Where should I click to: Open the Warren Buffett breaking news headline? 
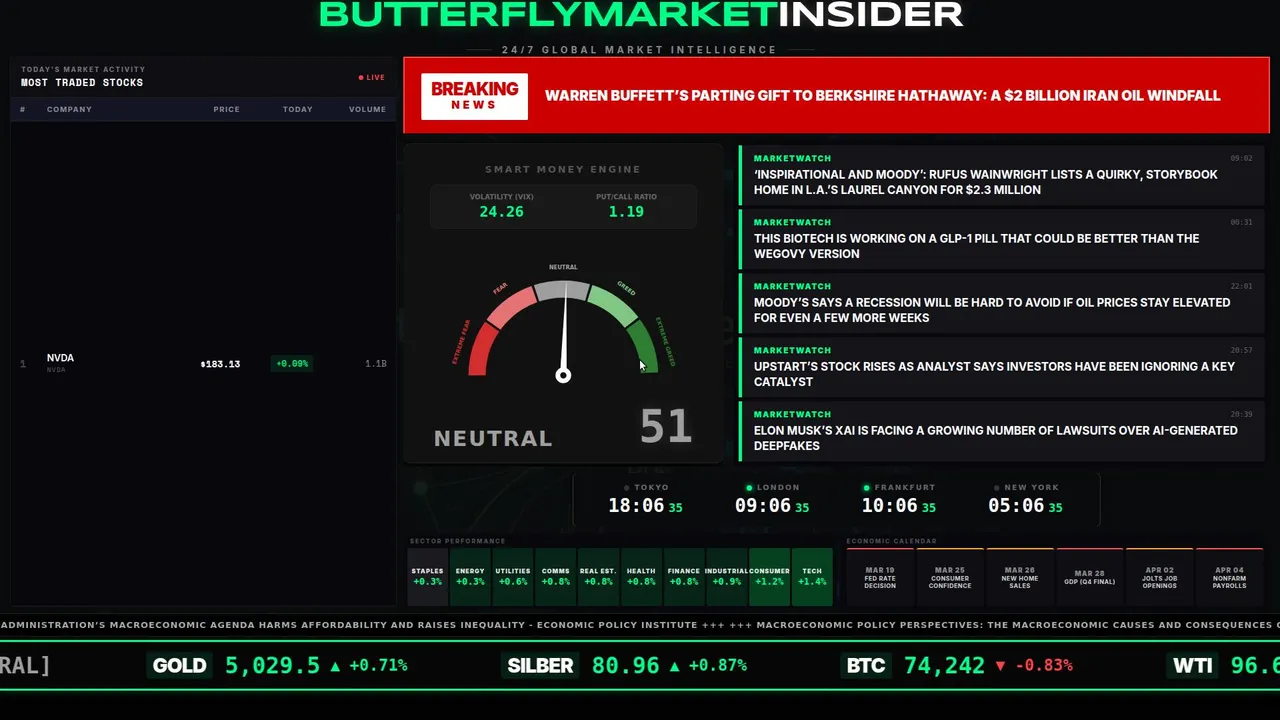pos(882,96)
